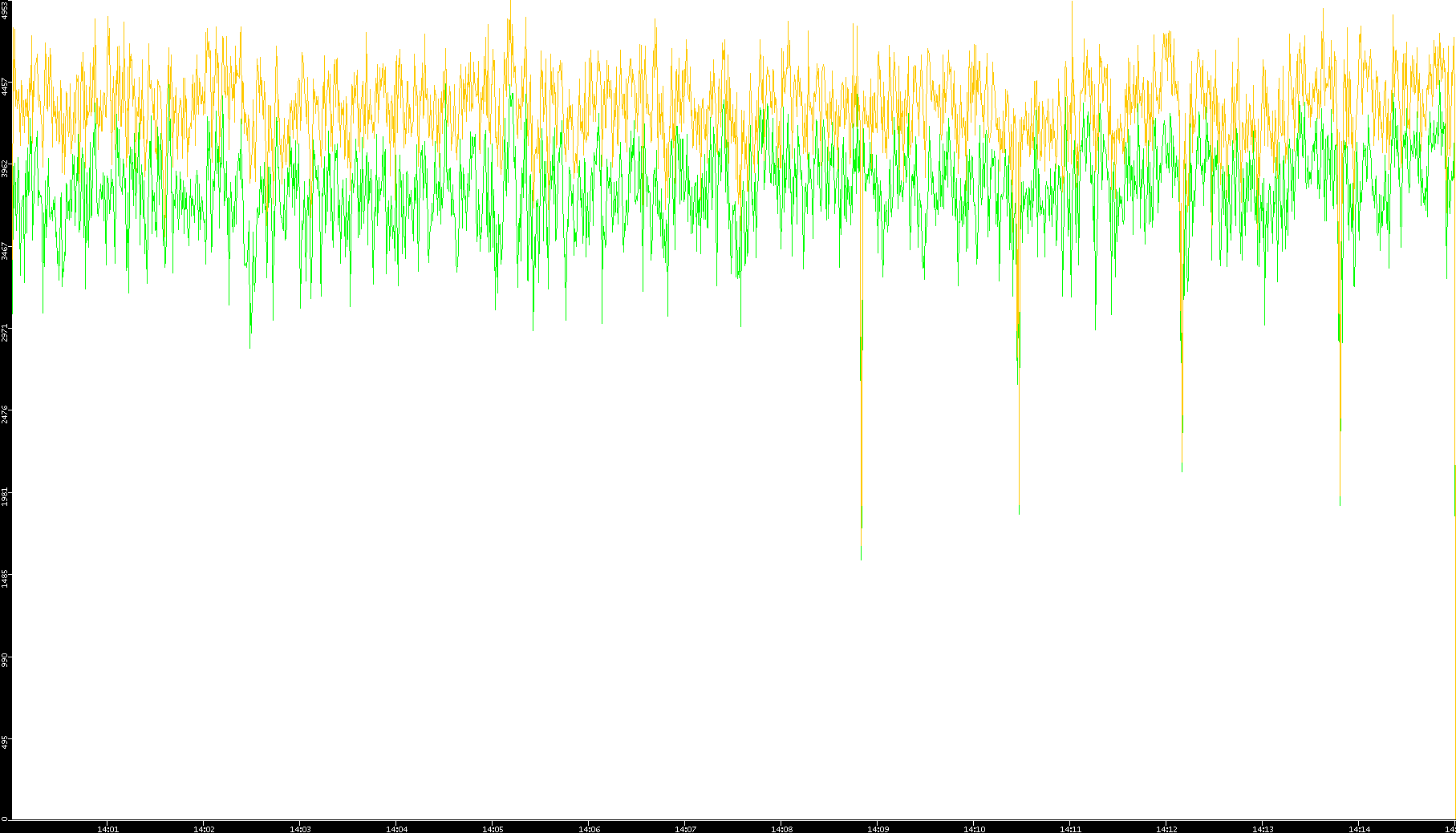Click the 14:11 time label
This screenshot has width=1456, height=833.
point(1070,829)
